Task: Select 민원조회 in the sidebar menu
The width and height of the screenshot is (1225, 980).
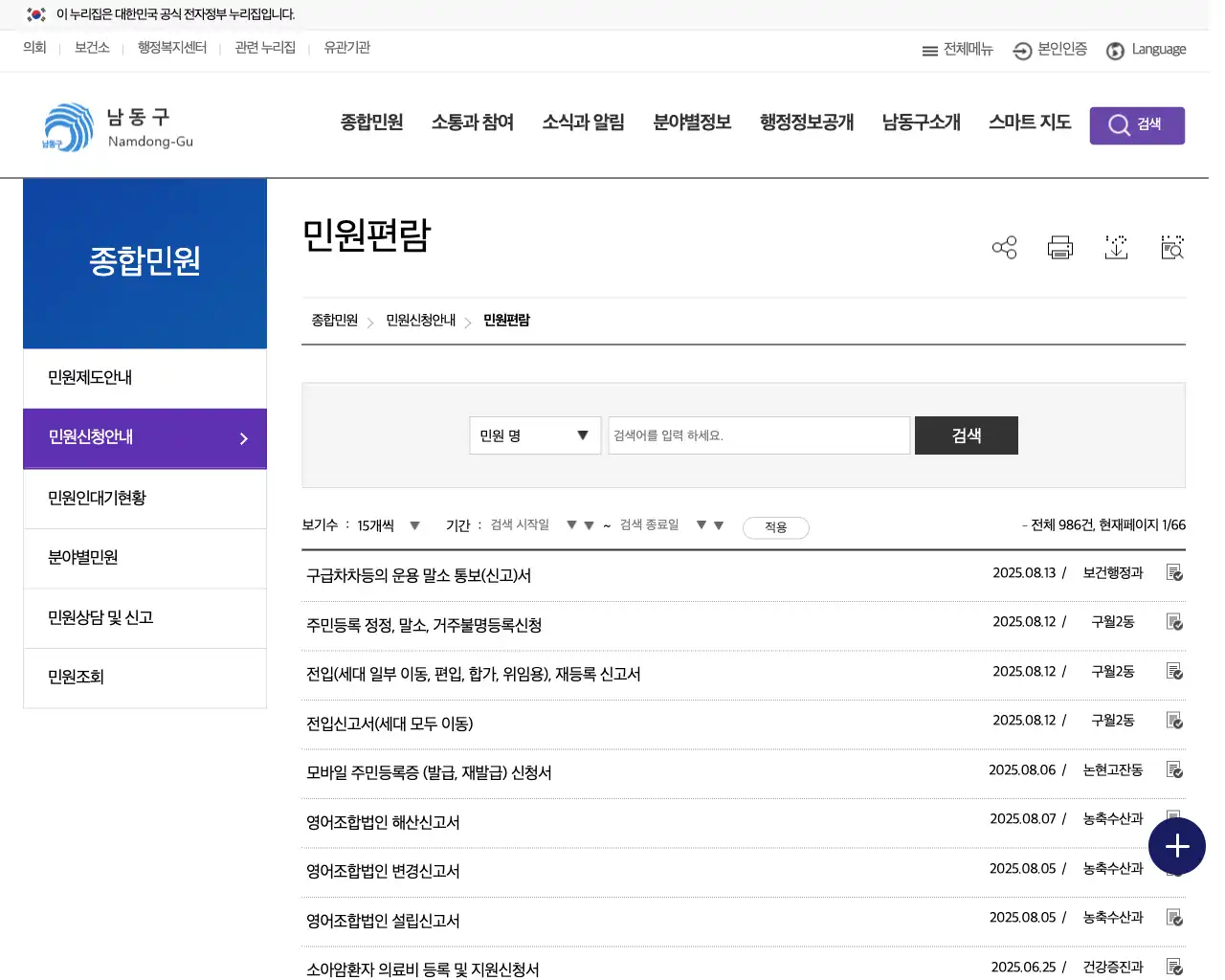Action: click(x=75, y=678)
